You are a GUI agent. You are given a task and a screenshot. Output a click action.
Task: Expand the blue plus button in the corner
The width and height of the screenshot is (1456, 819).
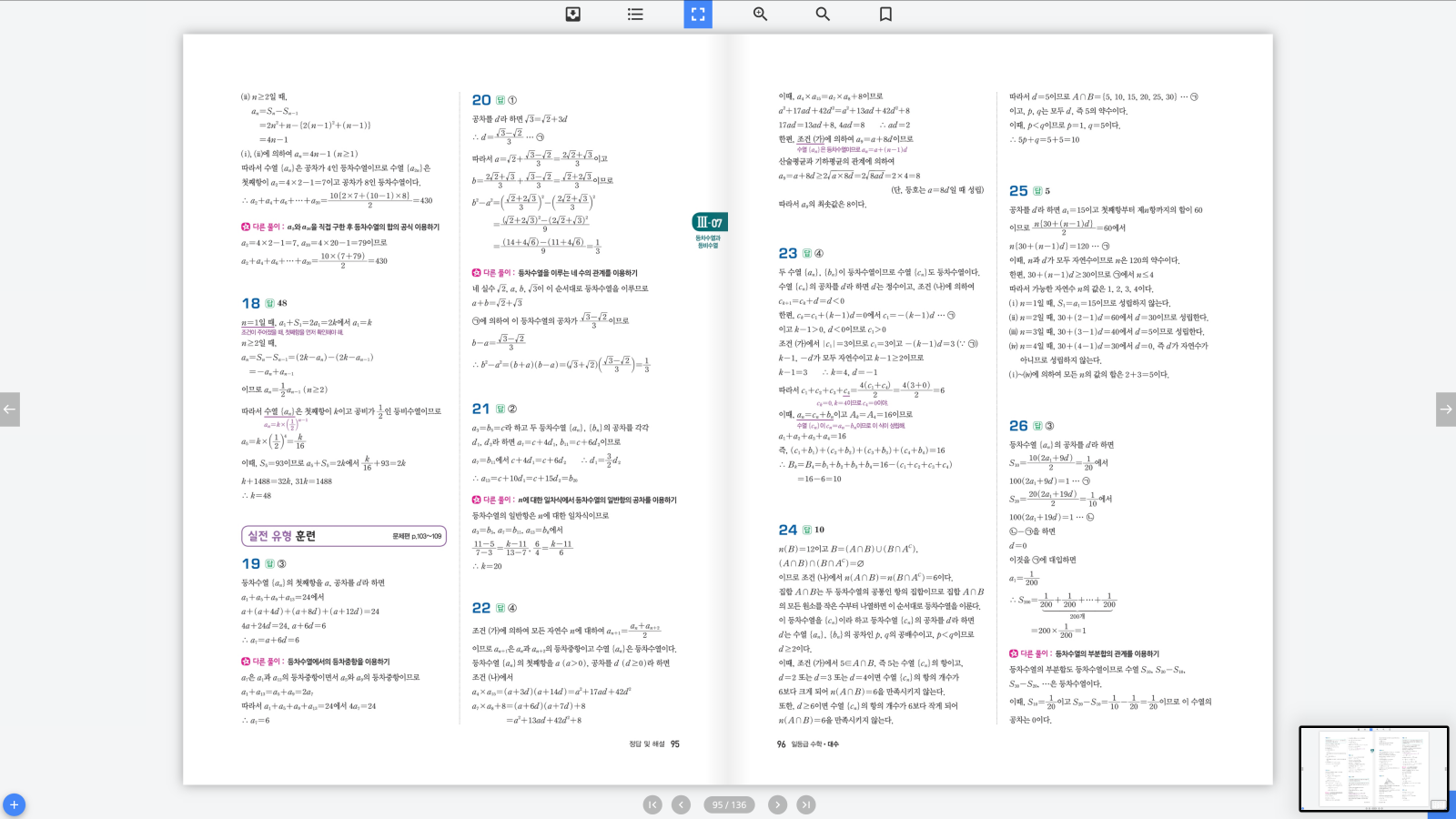tap(14, 805)
